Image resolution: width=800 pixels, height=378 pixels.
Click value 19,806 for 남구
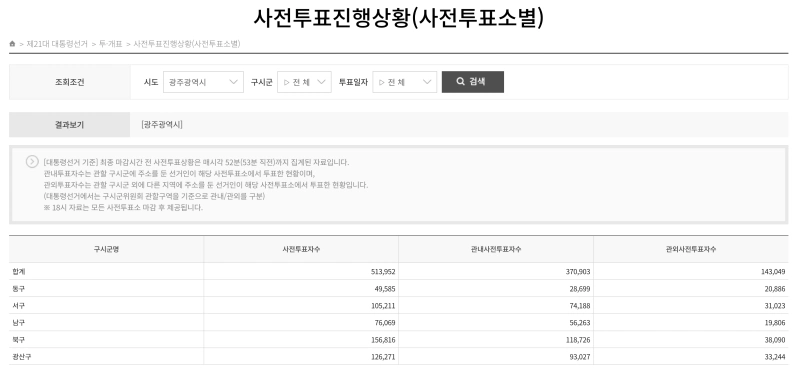click(x=774, y=323)
